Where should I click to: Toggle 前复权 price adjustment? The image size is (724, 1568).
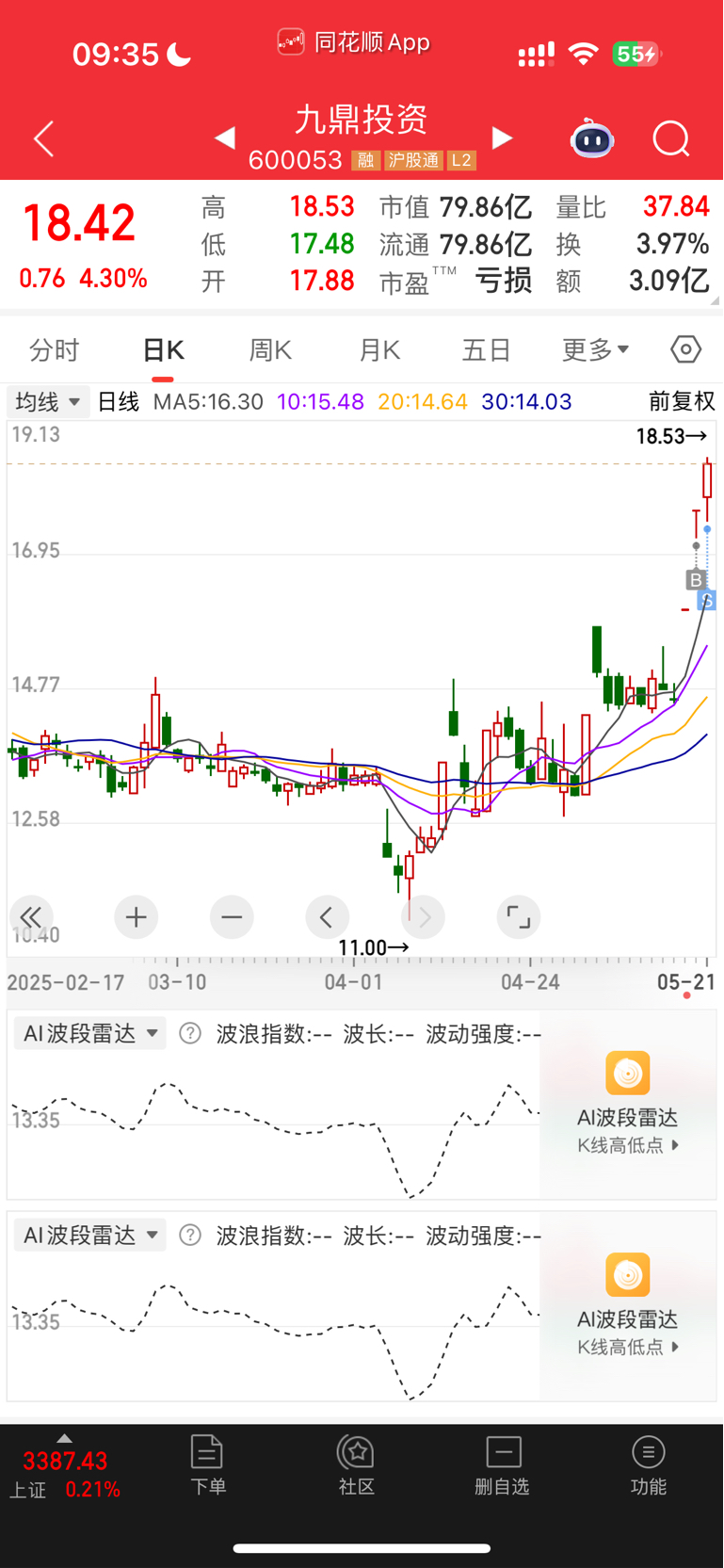(682, 402)
